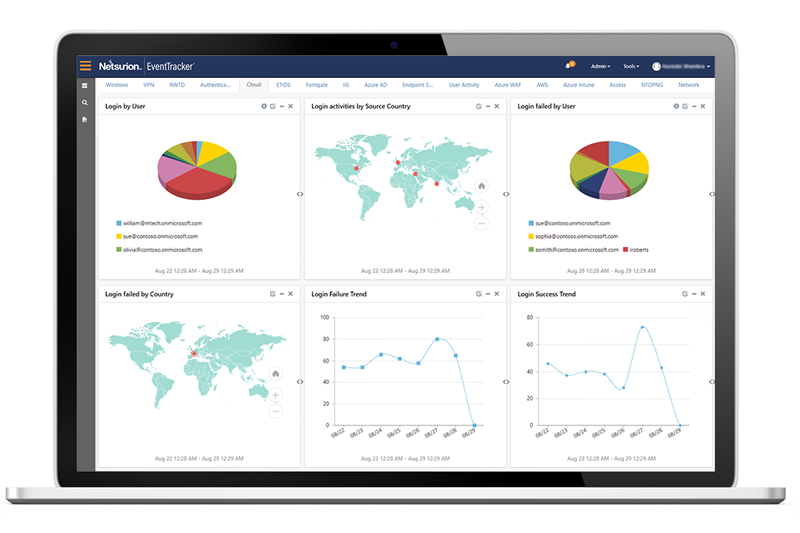The width and height of the screenshot is (800, 533).
Task: Zoom in on Login failed by Country map
Action: pos(276,395)
